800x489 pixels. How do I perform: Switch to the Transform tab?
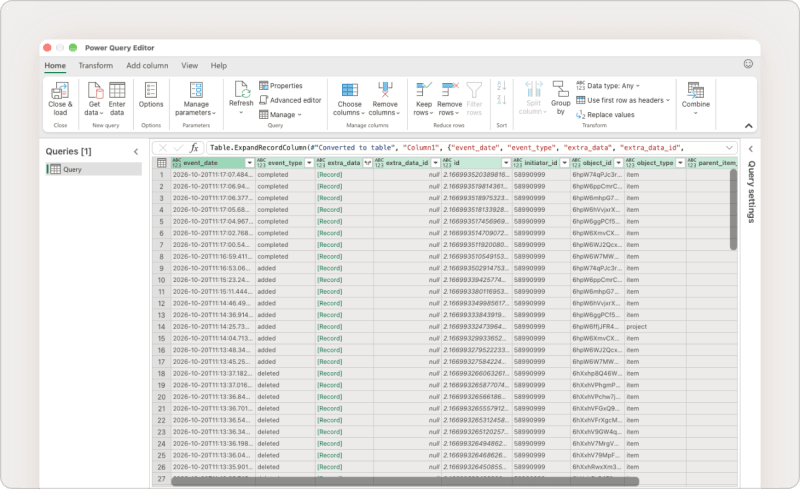point(95,65)
